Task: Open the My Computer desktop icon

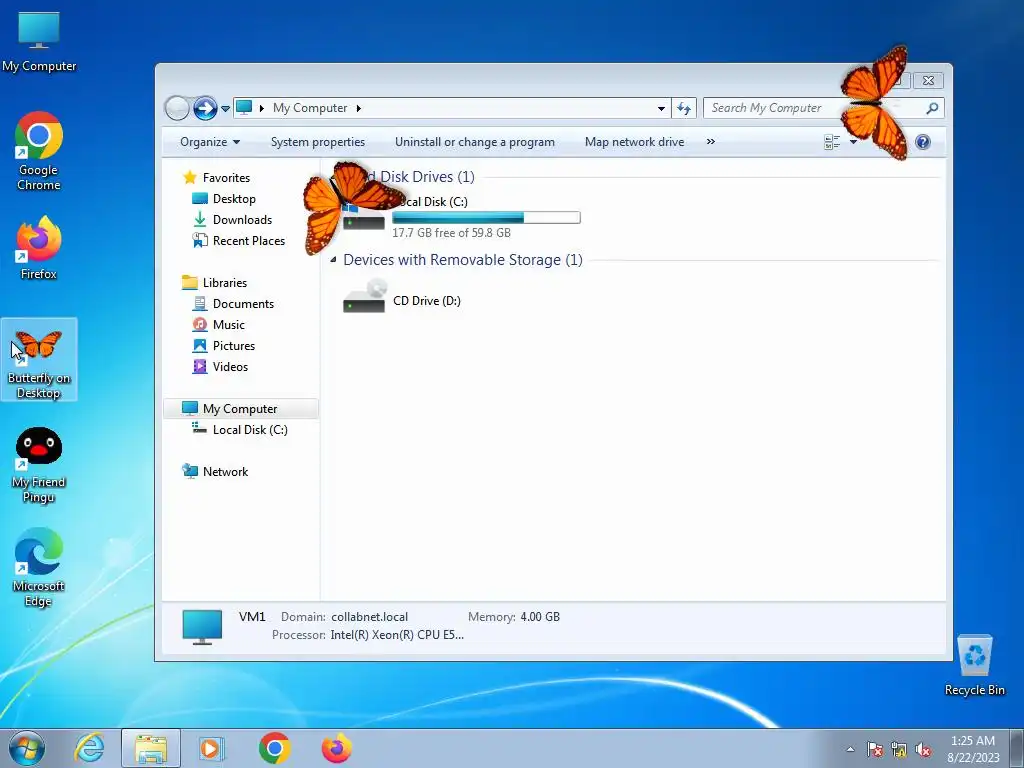Action: 39,42
